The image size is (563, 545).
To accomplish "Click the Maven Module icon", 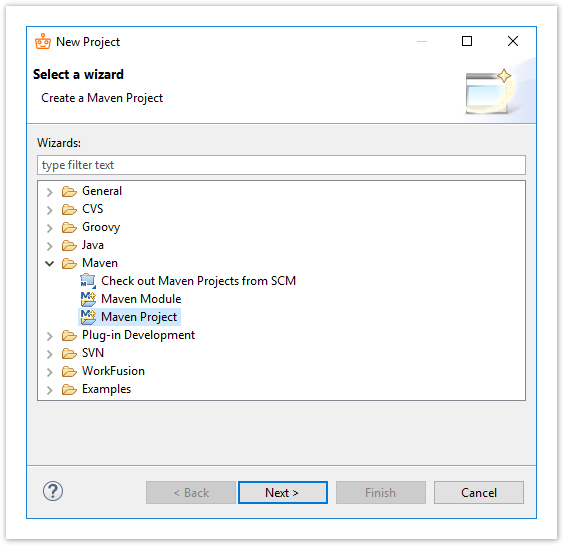I will pos(88,299).
